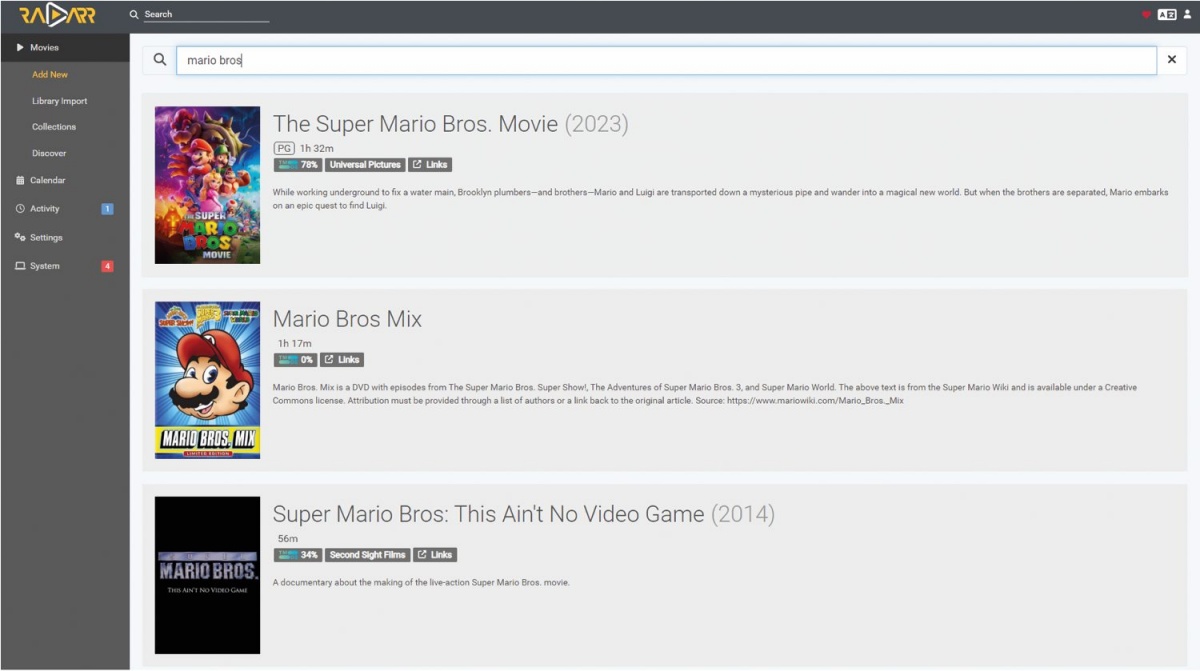
Task: Click the '1h 32m' runtime text
Action: click(317, 148)
